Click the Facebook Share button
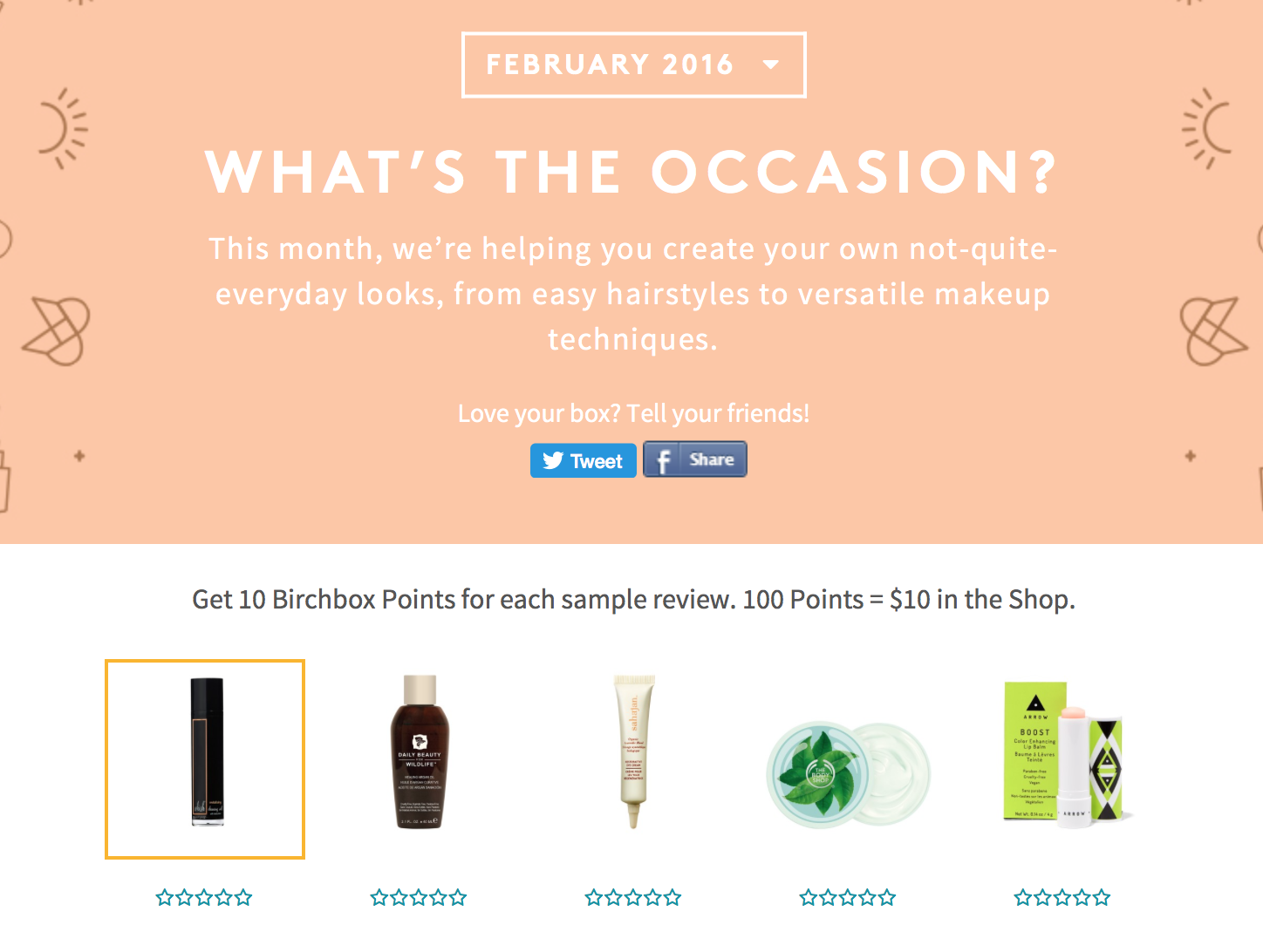 (694, 459)
